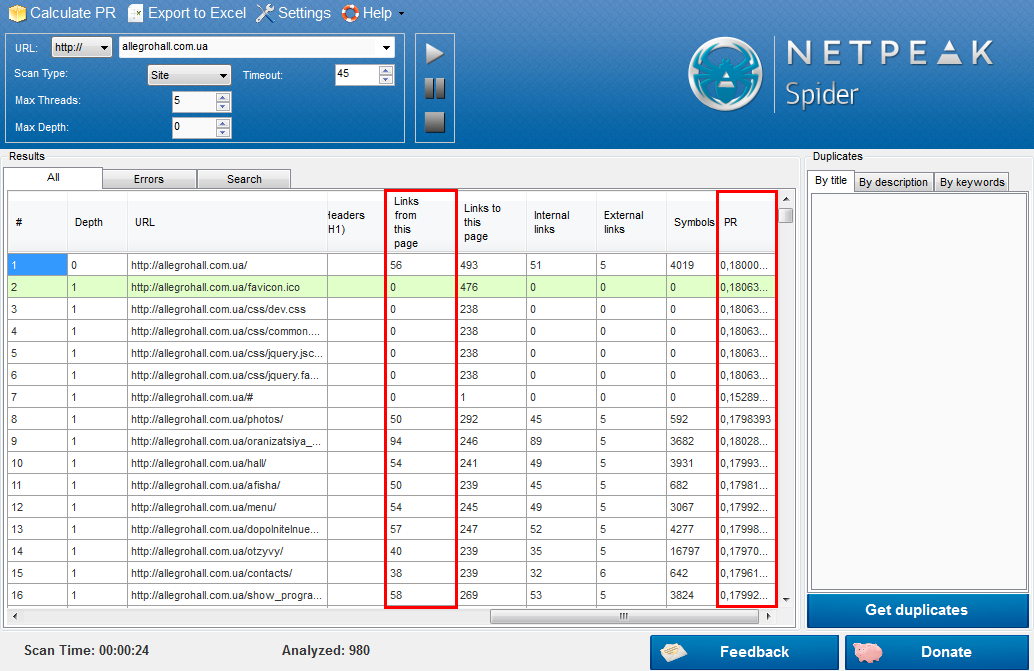The image size is (1034, 671).
Task: Open the Calculate PR menu item
Action: tap(62, 13)
